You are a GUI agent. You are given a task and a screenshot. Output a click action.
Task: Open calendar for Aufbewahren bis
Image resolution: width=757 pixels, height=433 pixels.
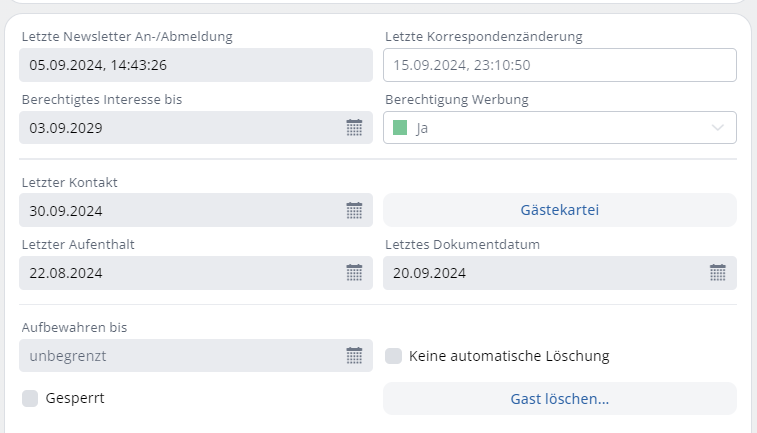(x=354, y=356)
